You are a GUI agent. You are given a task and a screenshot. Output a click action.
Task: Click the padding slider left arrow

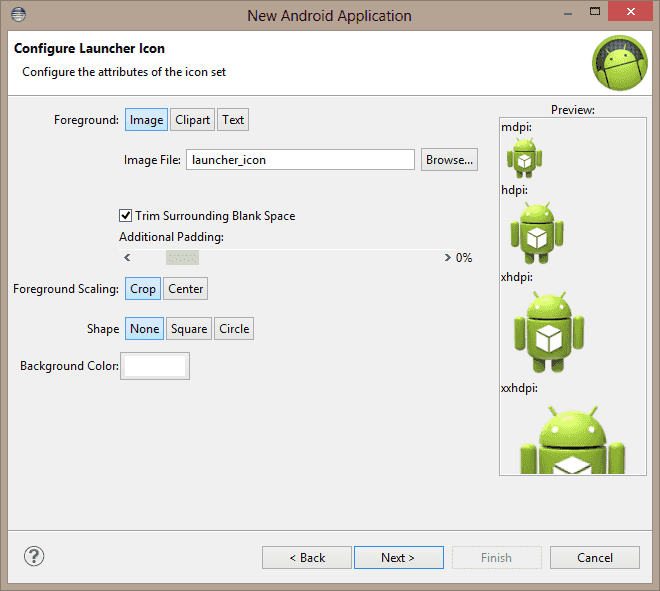(127, 257)
